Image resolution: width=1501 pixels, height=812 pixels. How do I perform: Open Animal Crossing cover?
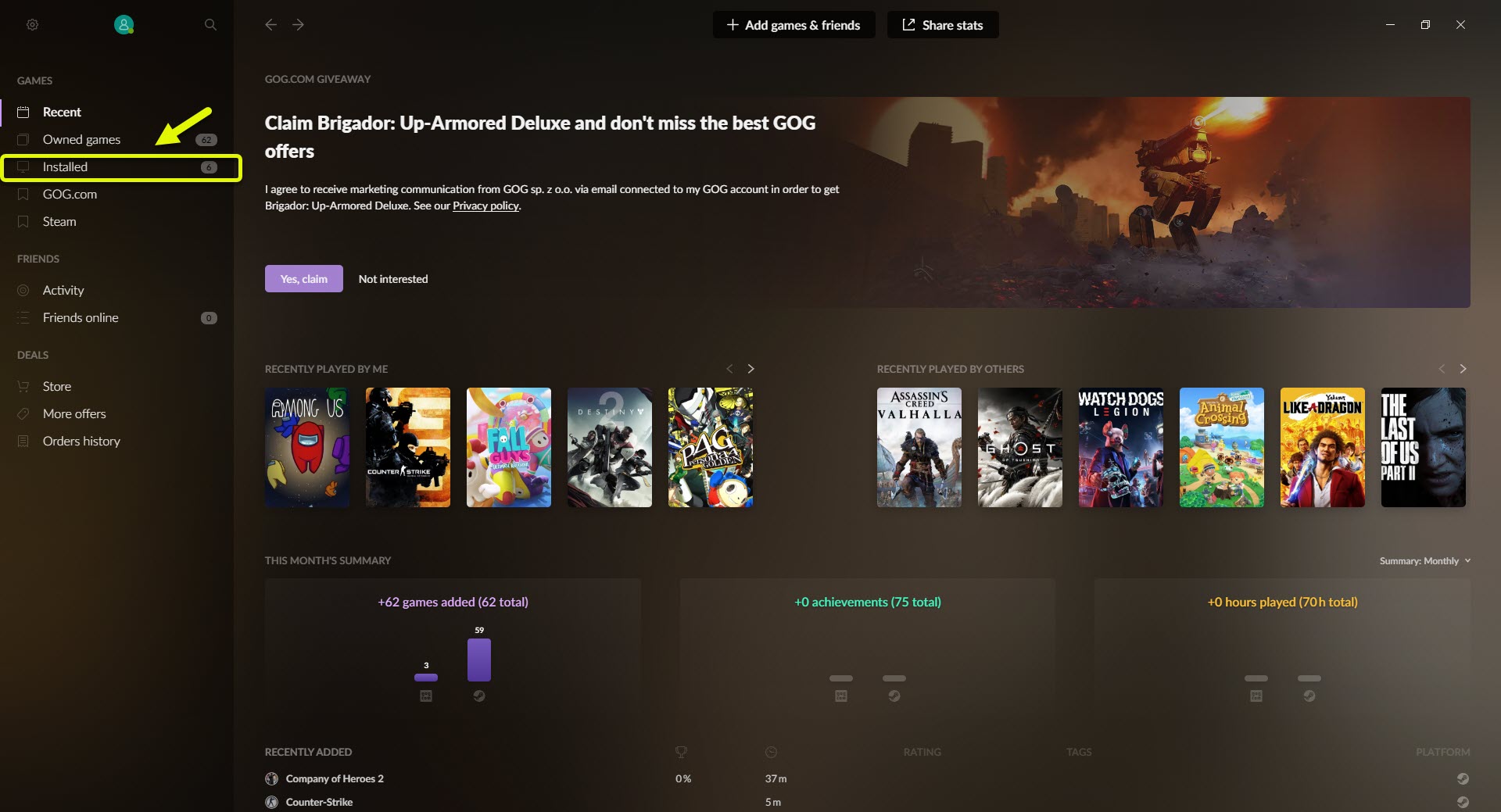(1222, 447)
